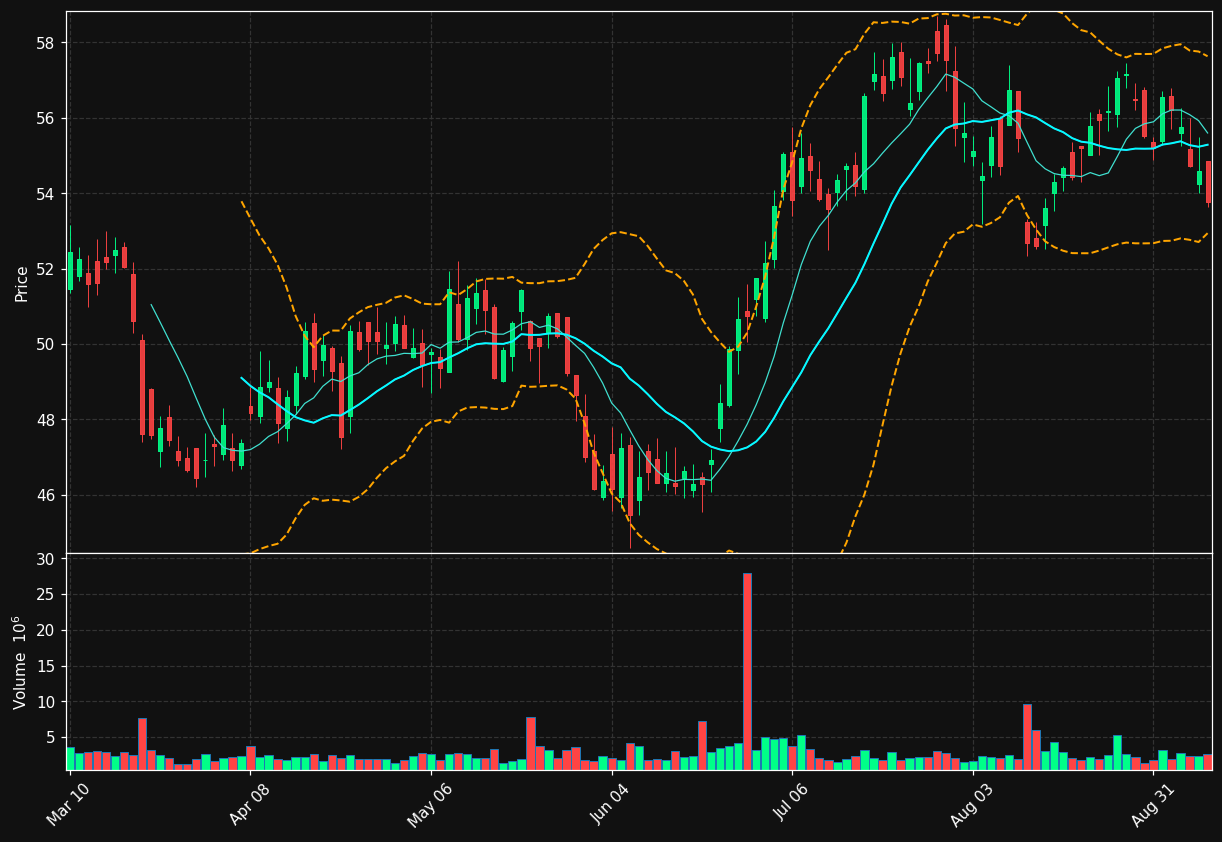Pick the Apr 08 date label
1222x842 pixels.
[x=248, y=805]
